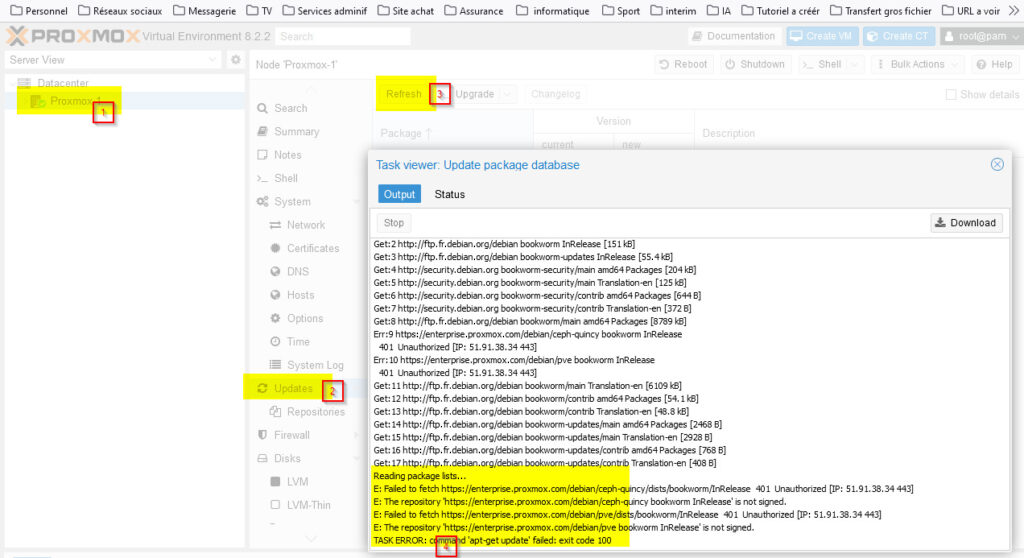This screenshot has height=558, width=1024.
Task: Click the gear settings icon beside Server View
Action: [x=236, y=59]
